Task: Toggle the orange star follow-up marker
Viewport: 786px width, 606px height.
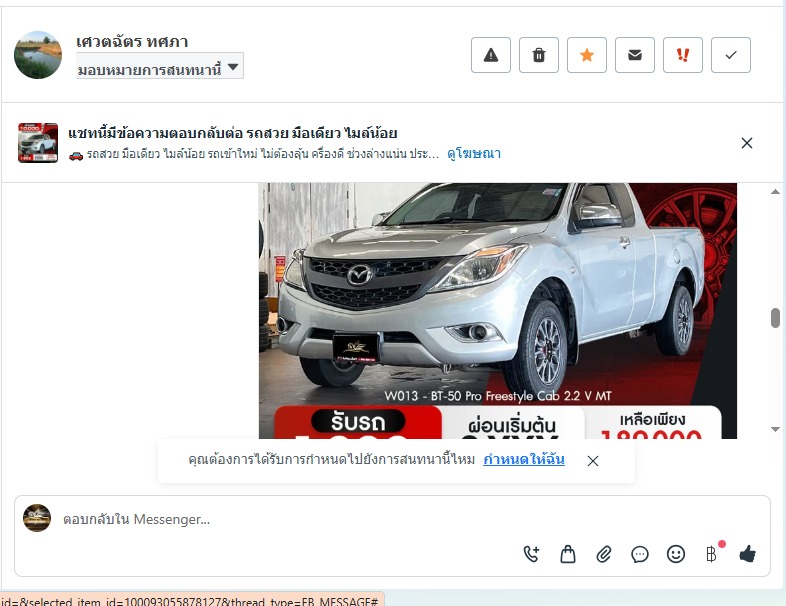Action: (587, 55)
